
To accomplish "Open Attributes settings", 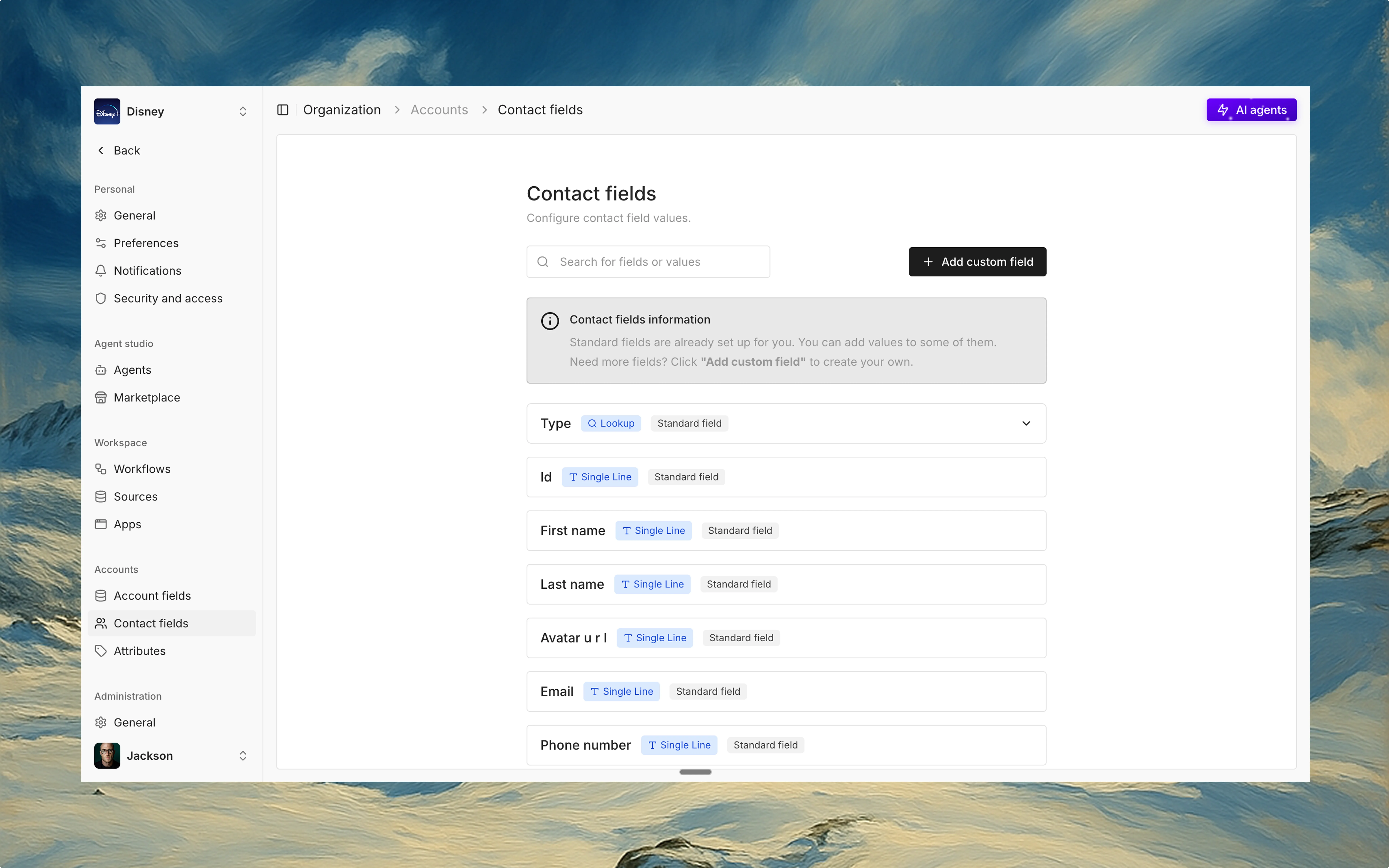I will (172, 651).
